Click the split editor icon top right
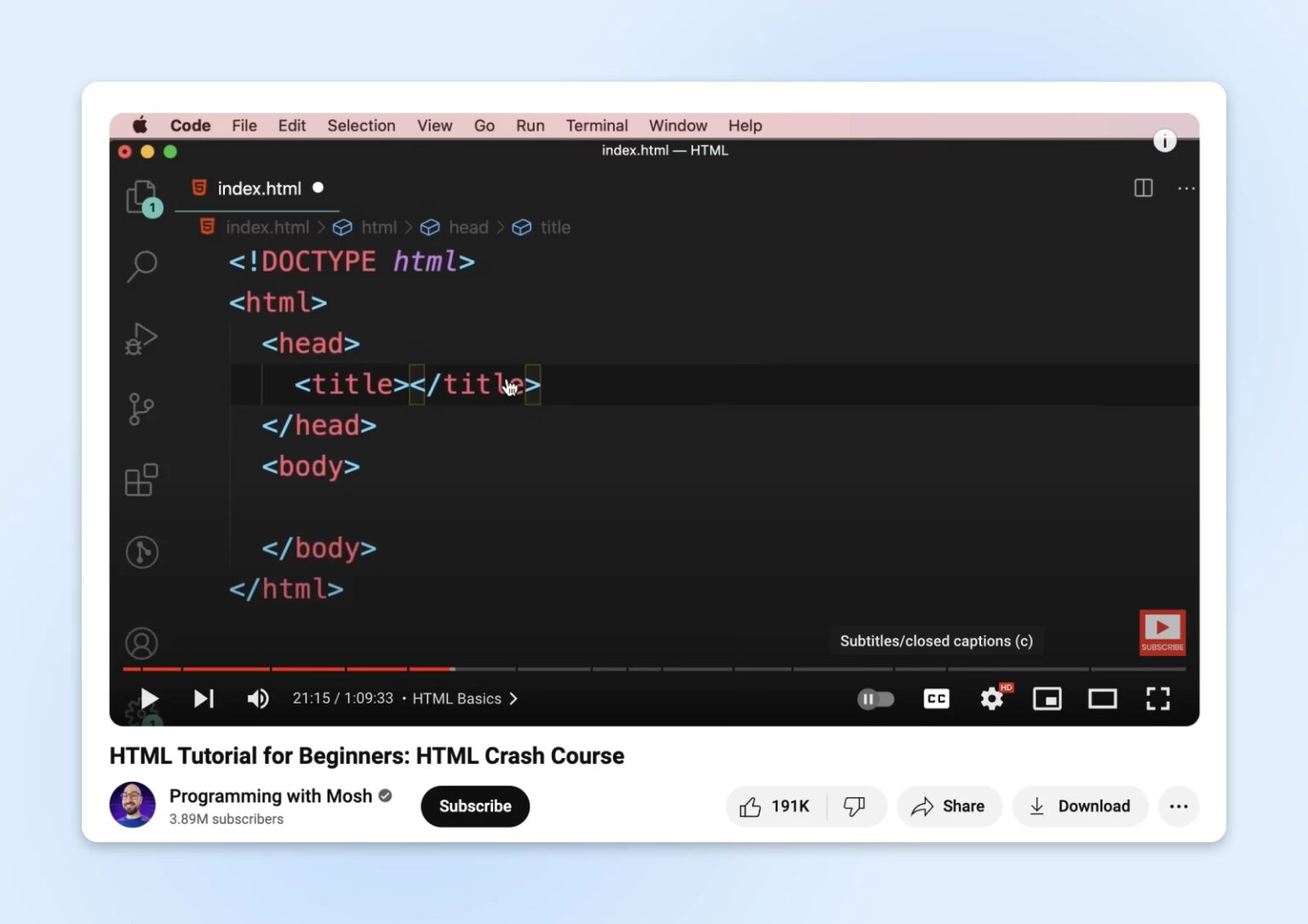 (x=1143, y=188)
